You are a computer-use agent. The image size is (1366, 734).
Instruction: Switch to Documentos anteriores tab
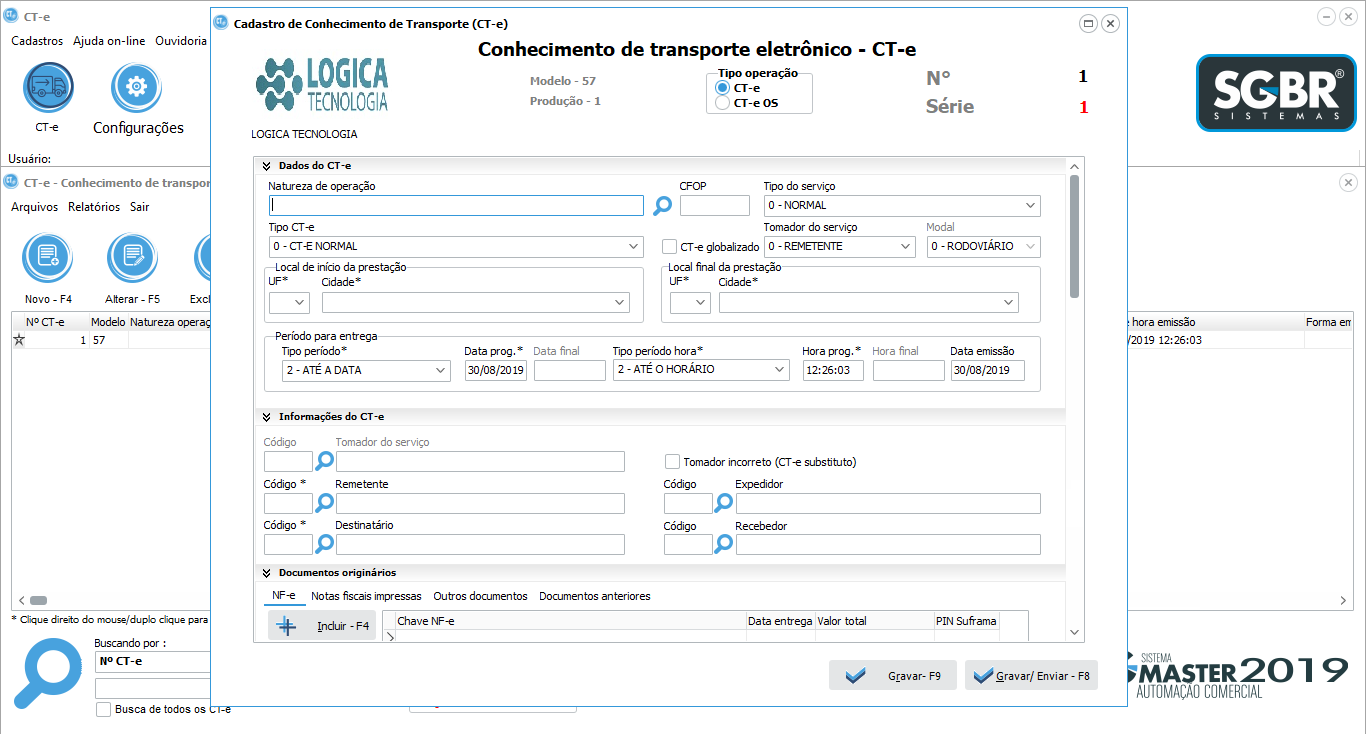(x=595, y=596)
